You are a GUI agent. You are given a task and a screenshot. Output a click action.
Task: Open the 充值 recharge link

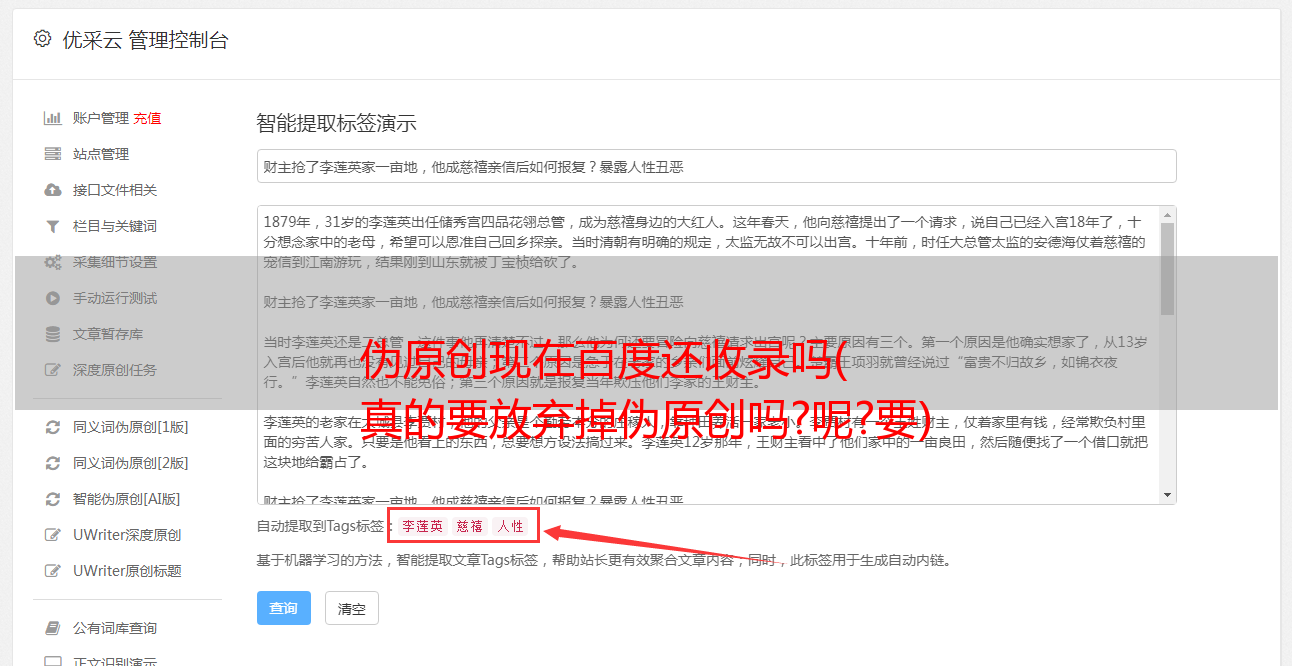(147, 118)
